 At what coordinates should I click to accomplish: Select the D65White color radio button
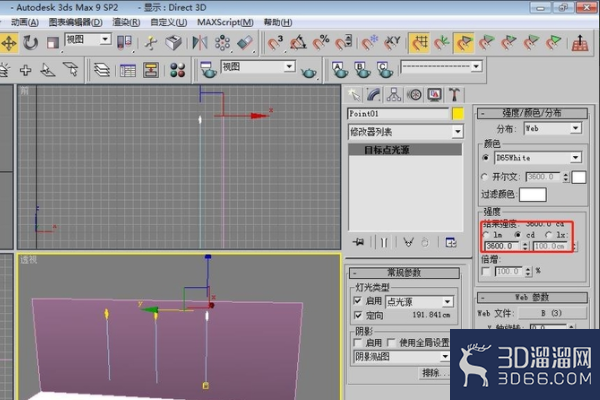tap(486, 157)
